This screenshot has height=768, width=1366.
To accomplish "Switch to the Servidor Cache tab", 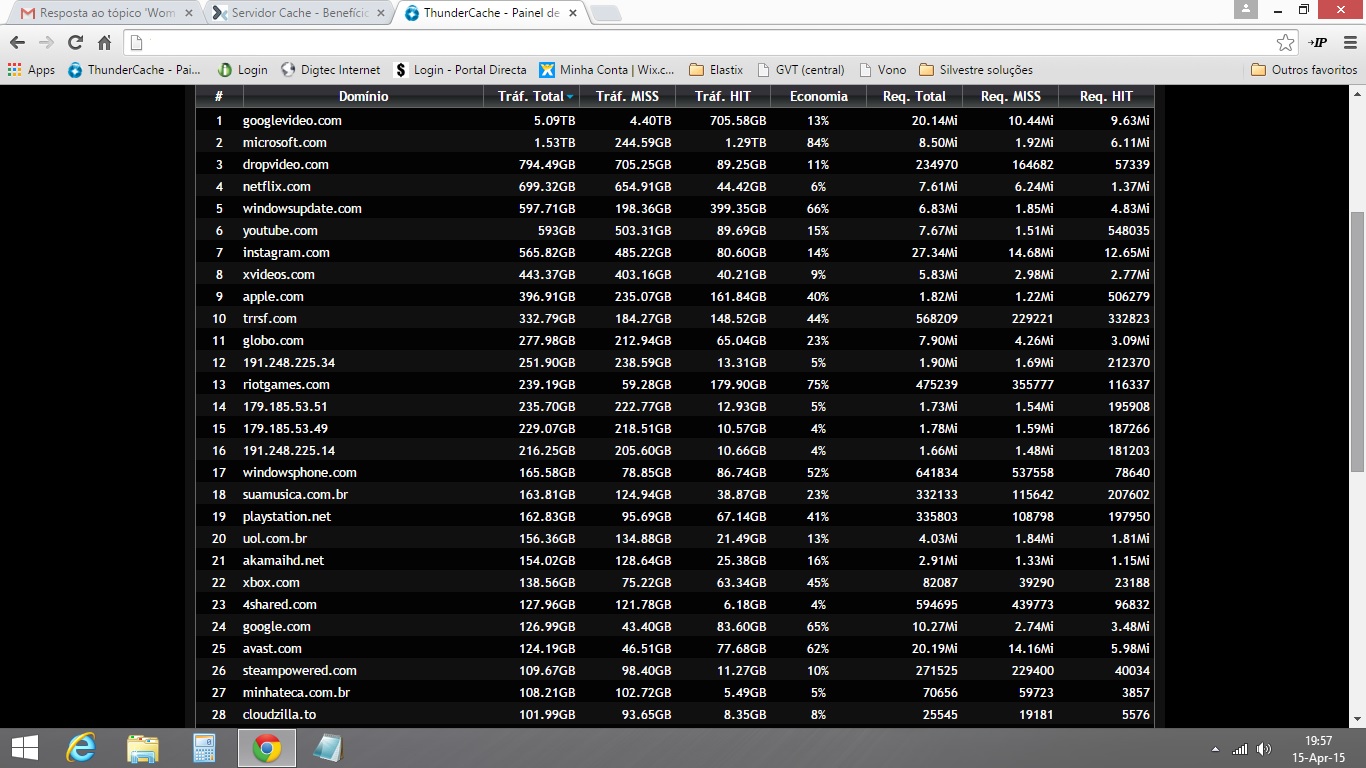I will pyautogui.click(x=298, y=13).
